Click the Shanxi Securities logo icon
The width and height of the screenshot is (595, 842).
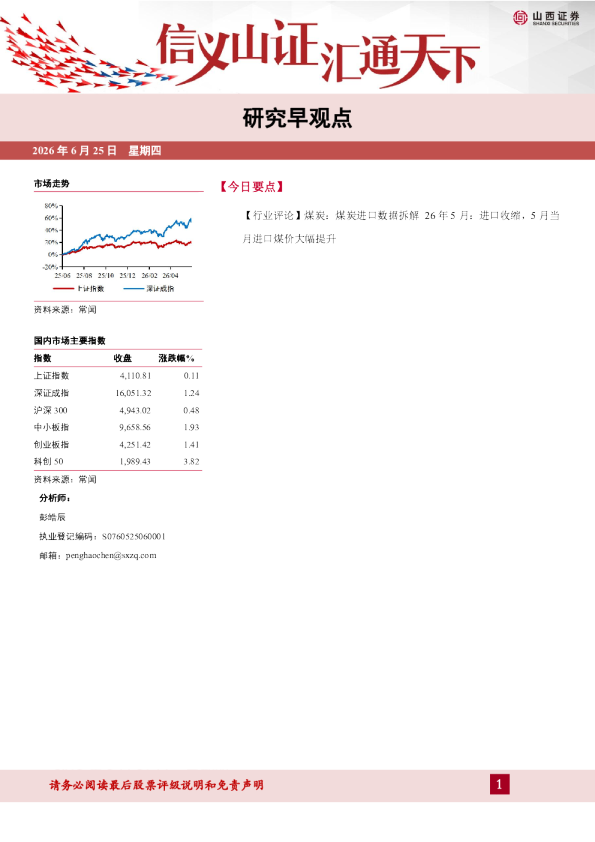(520, 18)
